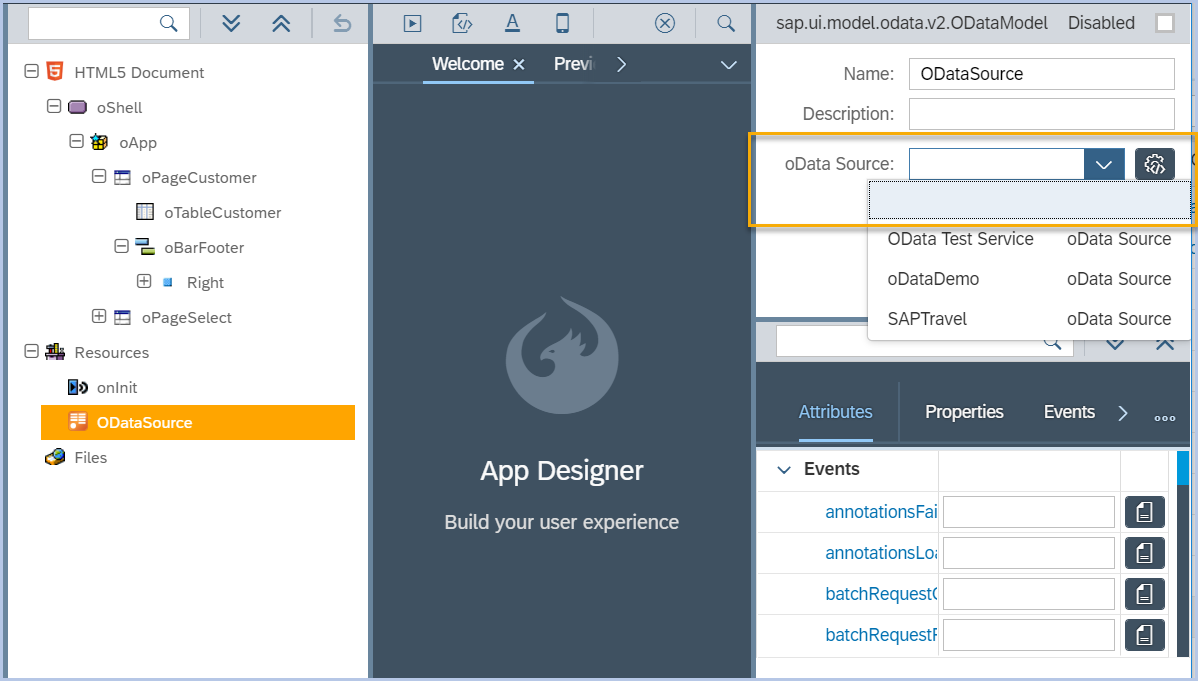Screen dimensions: 1198x681
Task: Disable the checkbox next to Disabled label
Action: point(1166,22)
